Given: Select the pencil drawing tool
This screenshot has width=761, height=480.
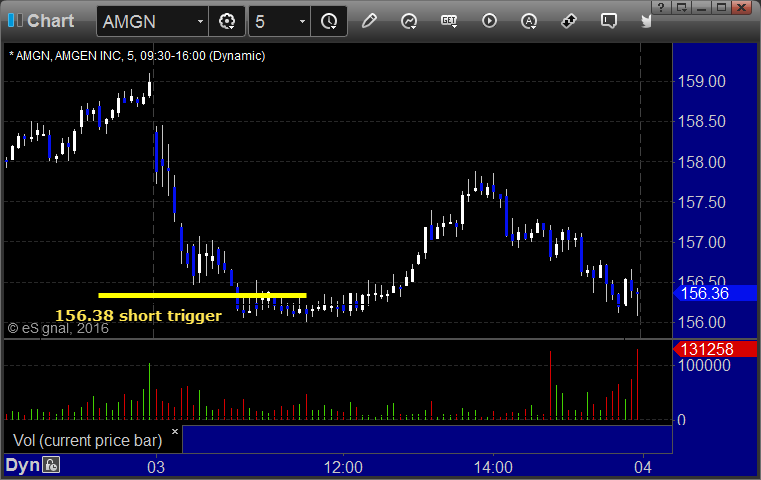Looking at the screenshot, I should tap(369, 21).
